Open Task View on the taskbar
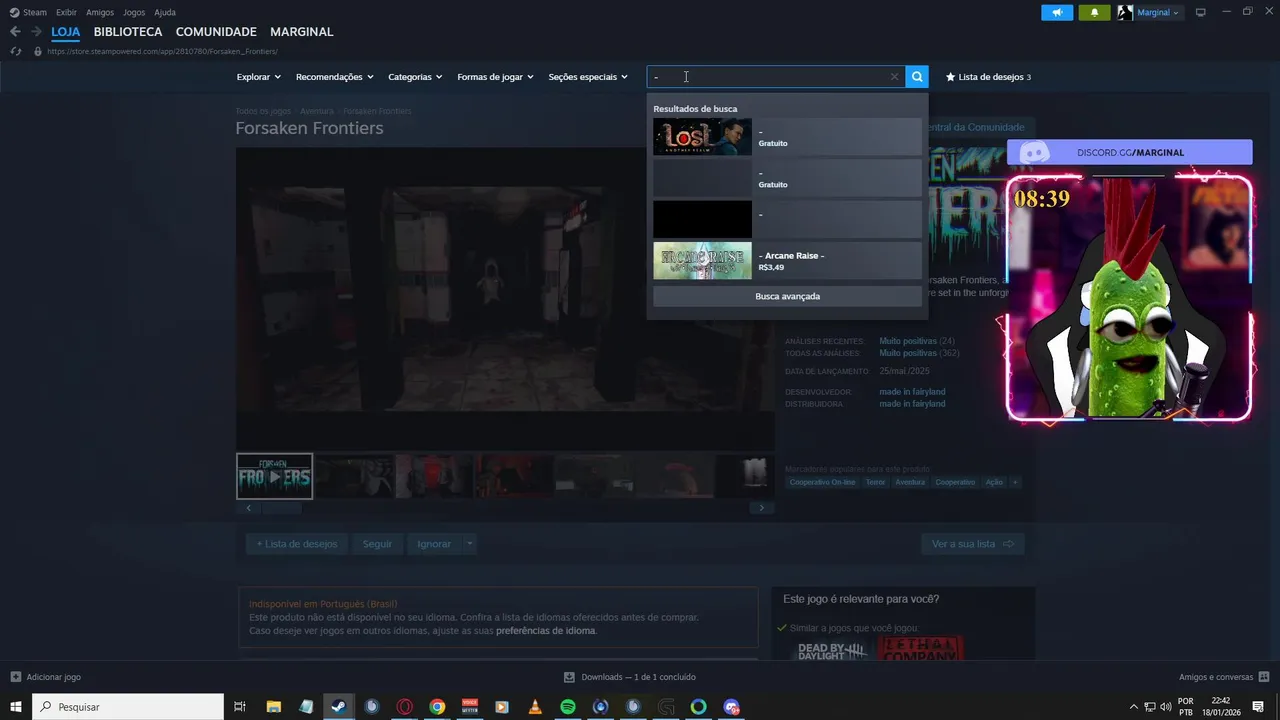This screenshot has height=720, width=1280. [x=240, y=707]
